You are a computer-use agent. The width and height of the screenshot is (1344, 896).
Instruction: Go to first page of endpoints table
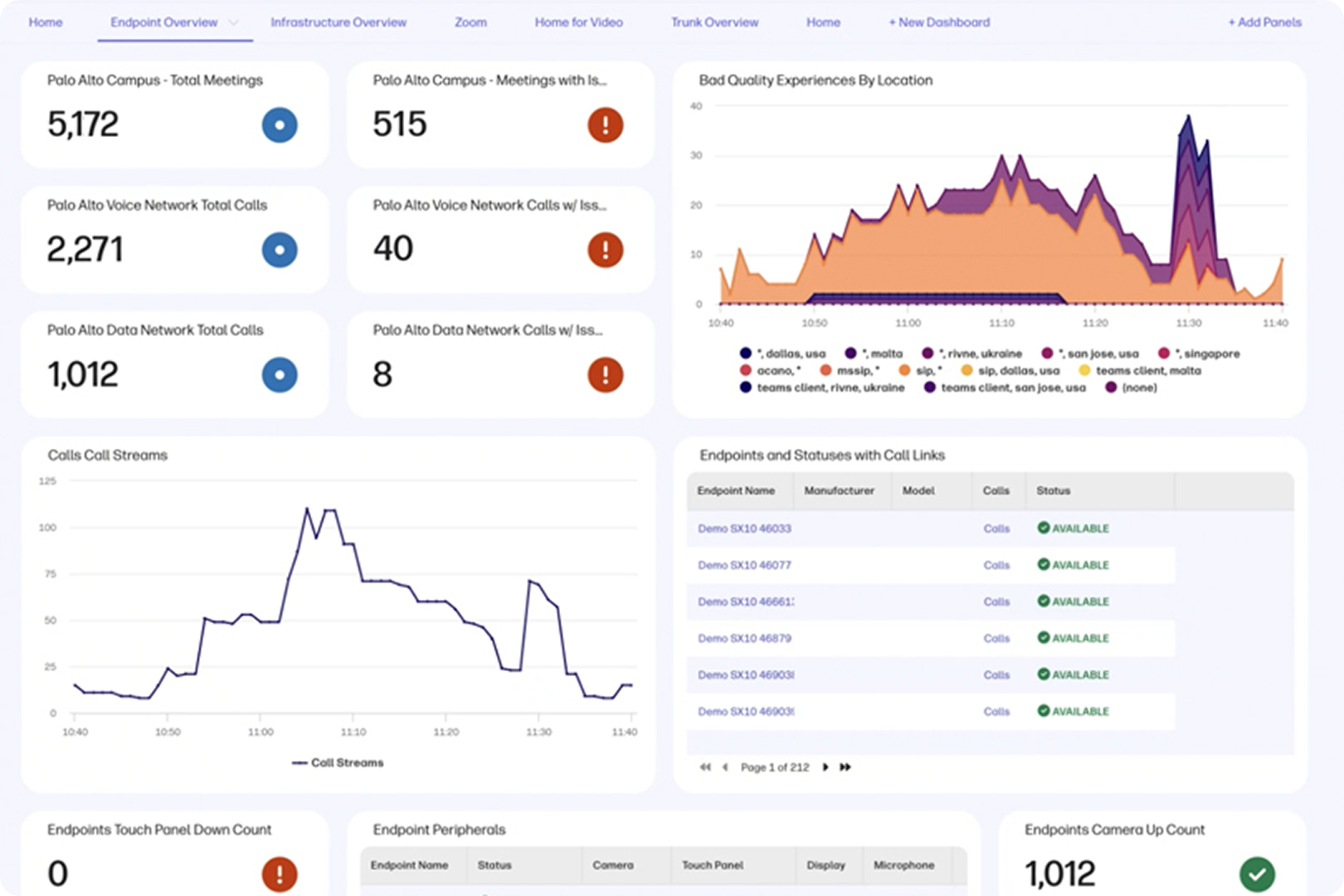(704, 767)
